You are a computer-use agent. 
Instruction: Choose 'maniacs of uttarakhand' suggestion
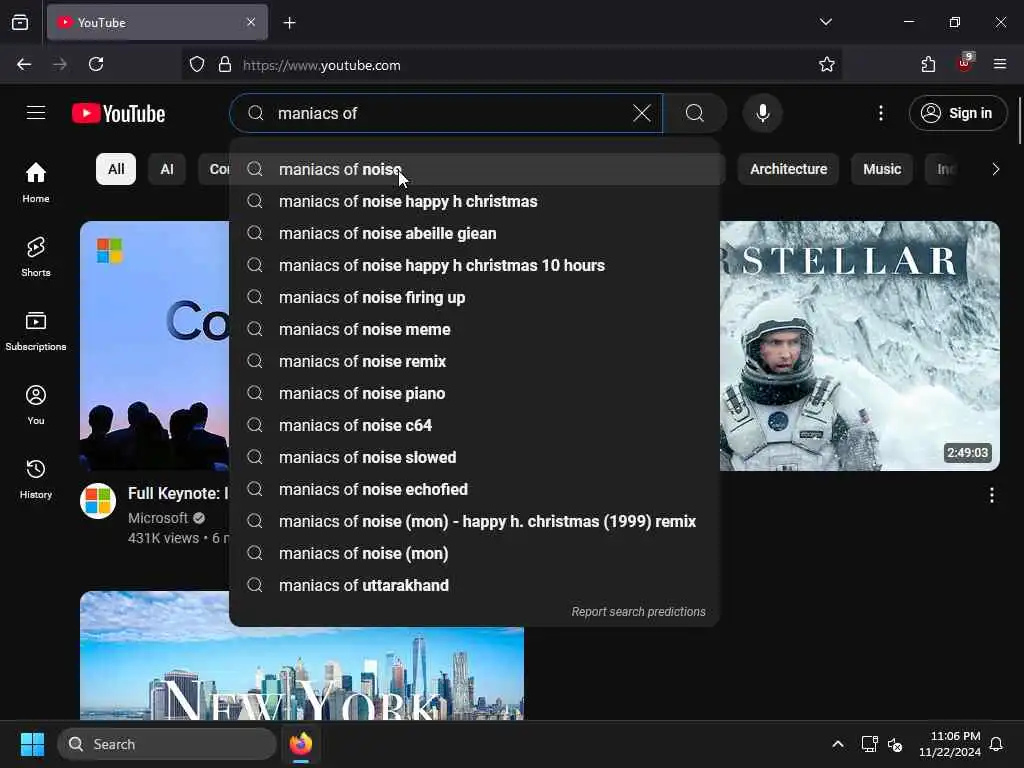475,585
